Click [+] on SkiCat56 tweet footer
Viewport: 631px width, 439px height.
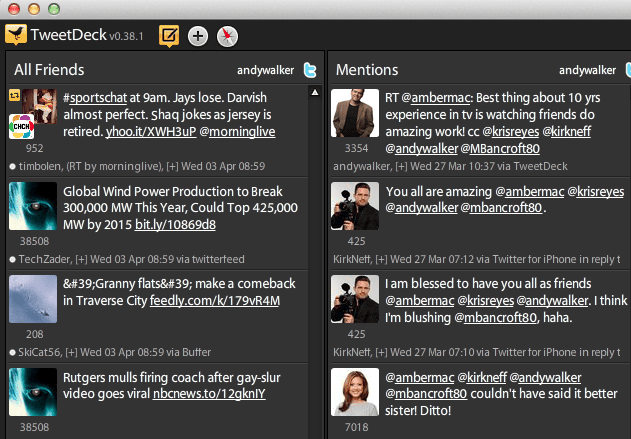(x=71, y=352)
